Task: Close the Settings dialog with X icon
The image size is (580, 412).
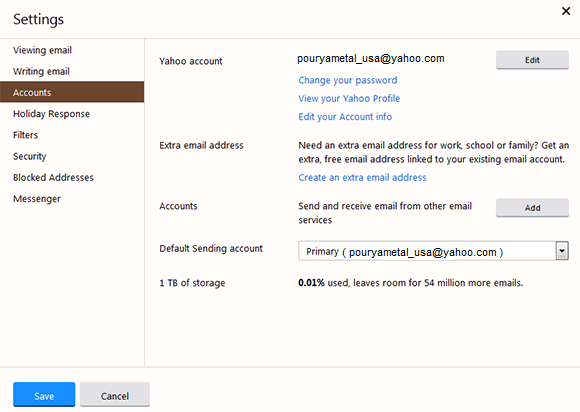Action: click(566, 11)
